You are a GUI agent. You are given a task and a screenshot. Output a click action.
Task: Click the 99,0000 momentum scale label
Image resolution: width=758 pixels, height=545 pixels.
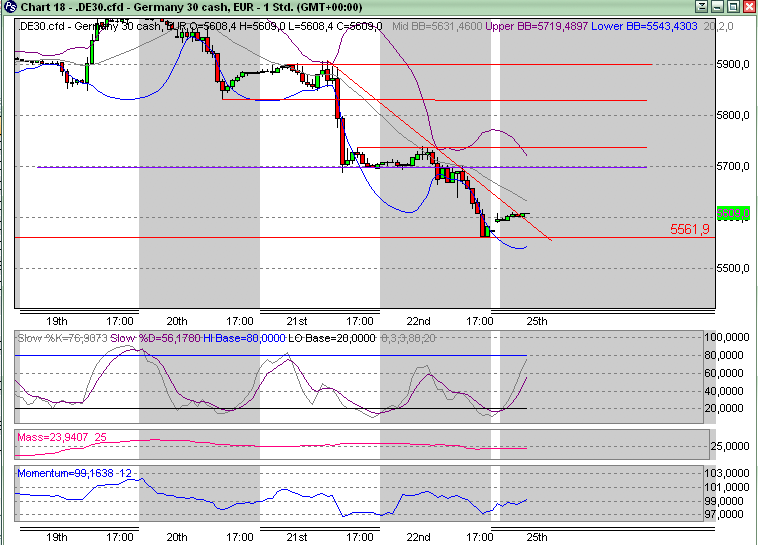[724, 501]
